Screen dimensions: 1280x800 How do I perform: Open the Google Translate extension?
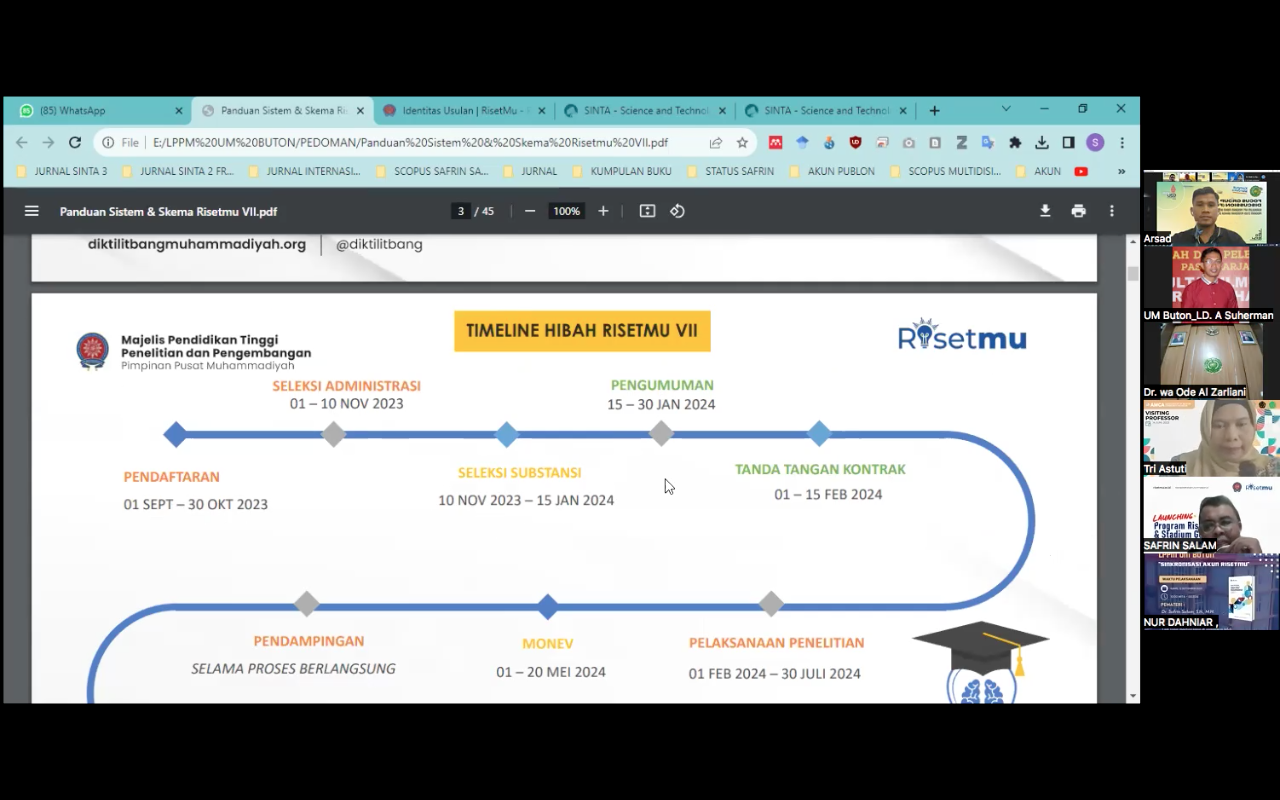[x=988, y=143]
